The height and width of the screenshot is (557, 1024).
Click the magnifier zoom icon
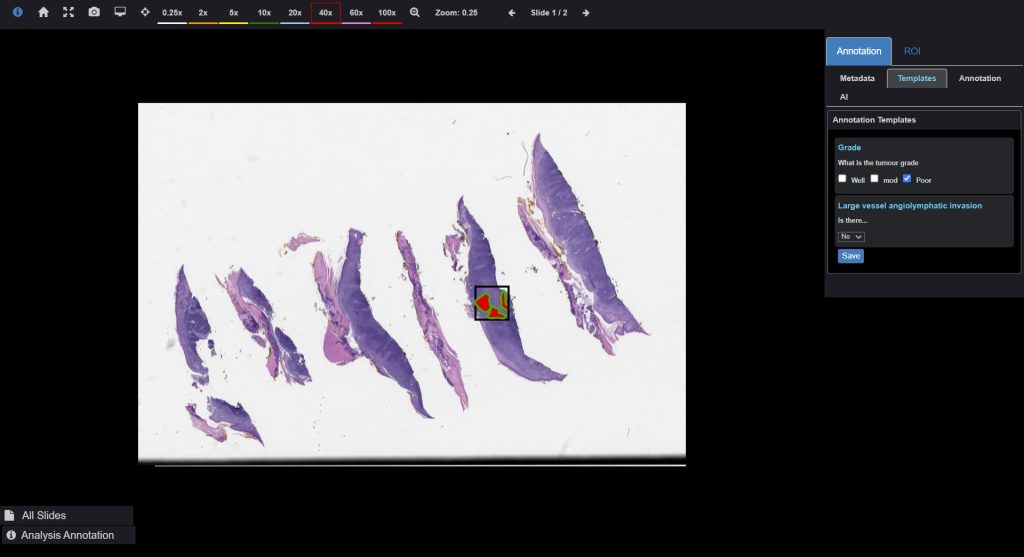click(415, 12)
